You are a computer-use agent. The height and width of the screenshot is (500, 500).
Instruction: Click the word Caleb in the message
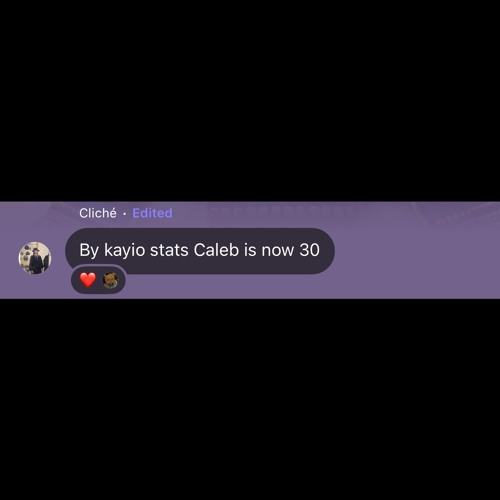tap(216, 250)
